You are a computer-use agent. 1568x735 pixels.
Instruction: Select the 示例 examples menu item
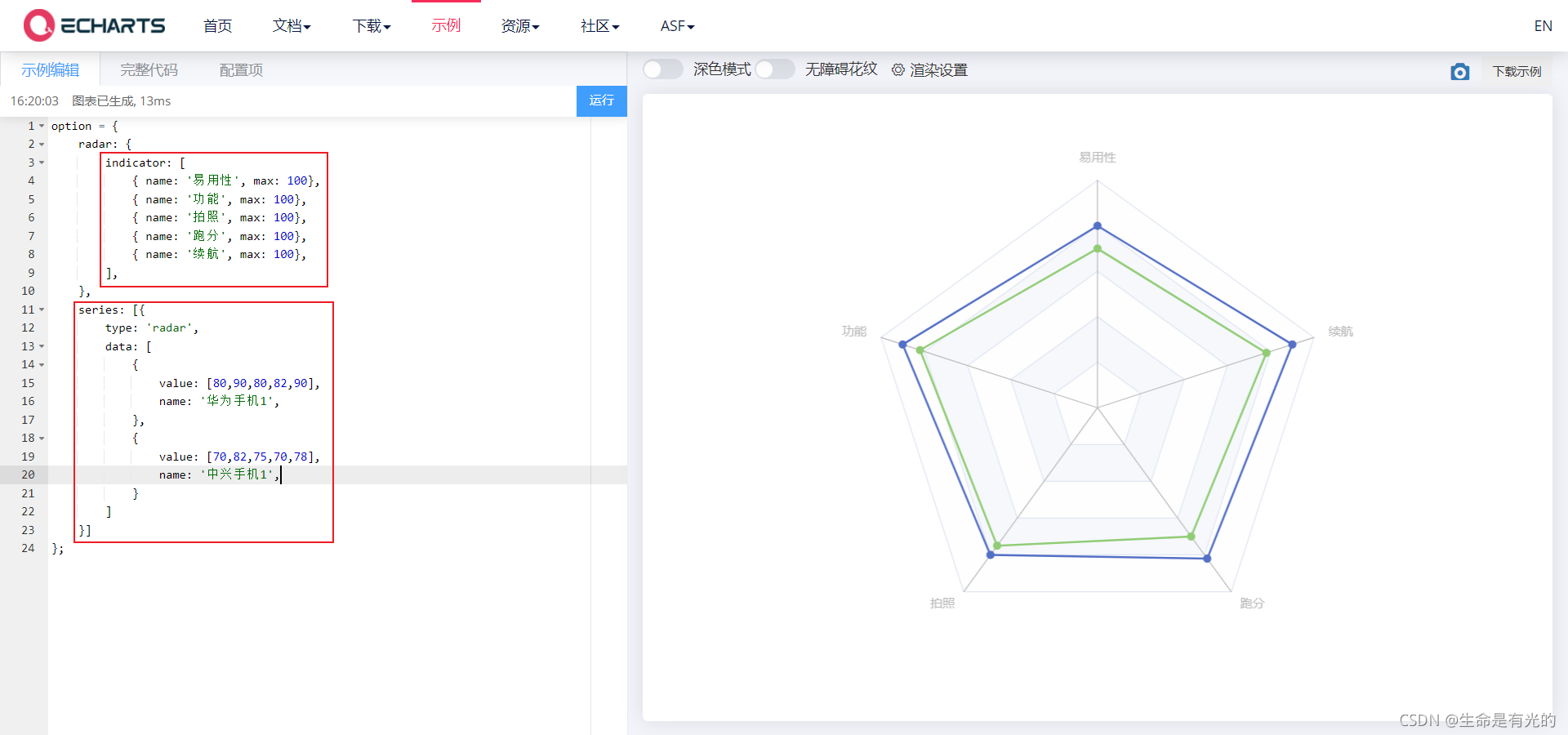tap(446, 25)
